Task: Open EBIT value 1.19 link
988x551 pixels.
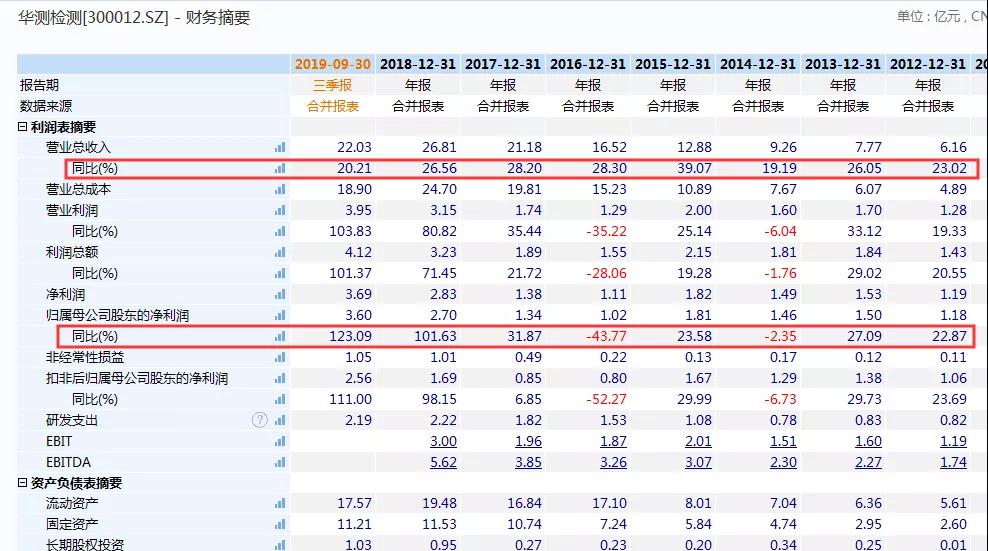Action: [953, 441]
